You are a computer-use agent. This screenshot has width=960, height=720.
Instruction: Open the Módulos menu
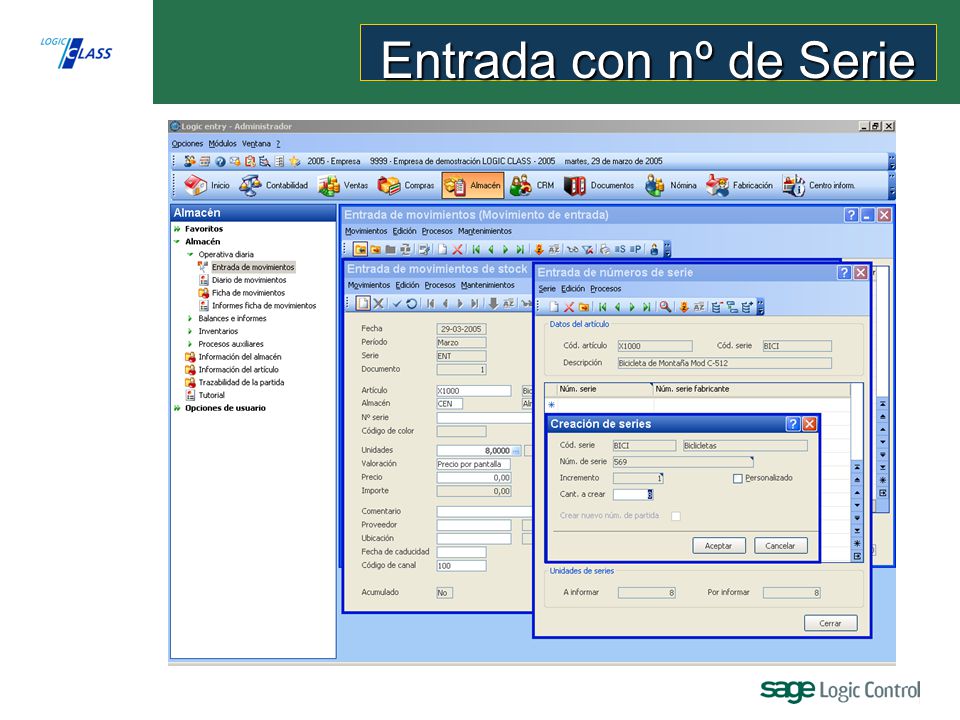coord(222,143)
